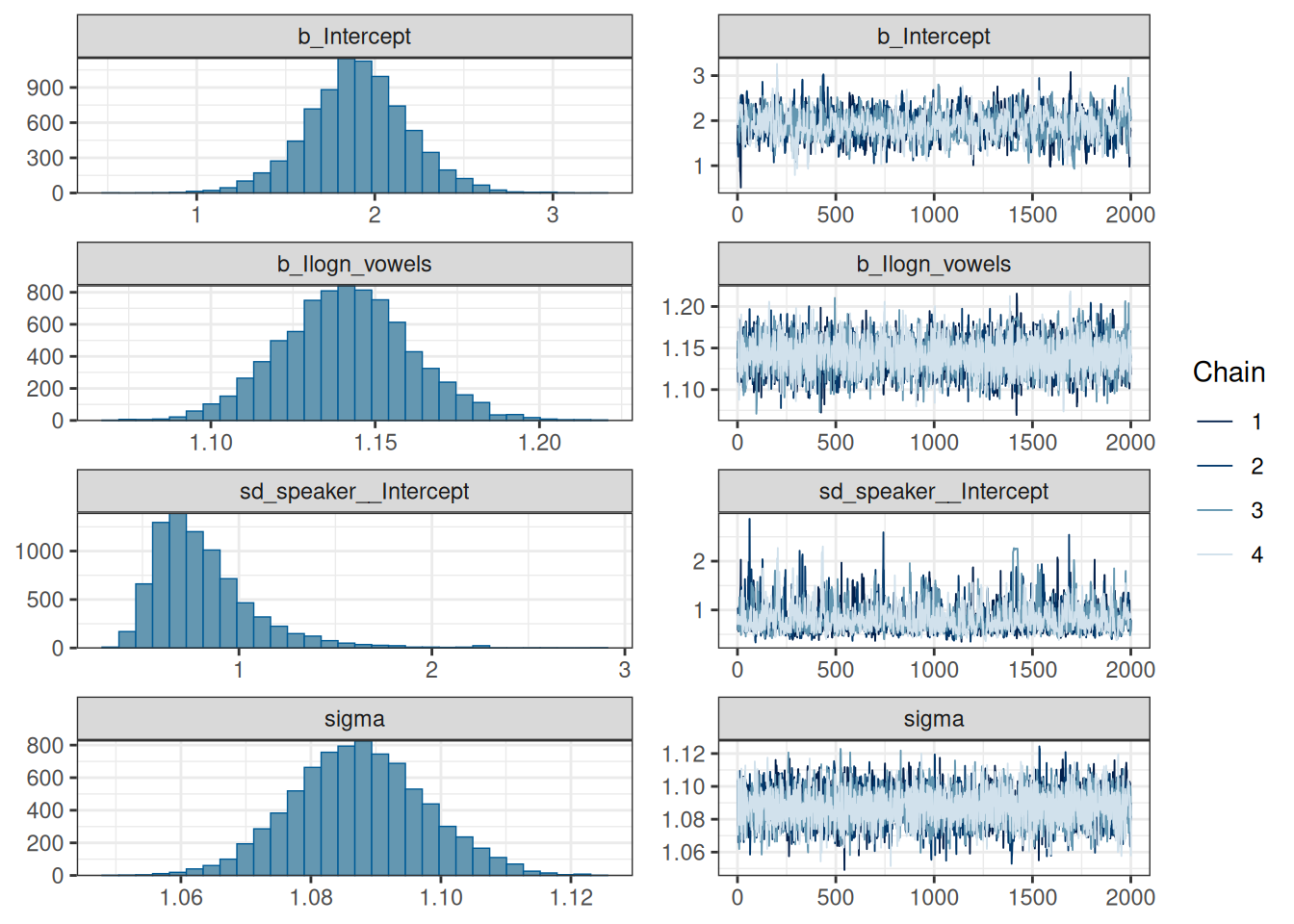Click the b_llogn_vowels histogram title strip
Viewport: 1294px width, 924px height.
(354, 264)
